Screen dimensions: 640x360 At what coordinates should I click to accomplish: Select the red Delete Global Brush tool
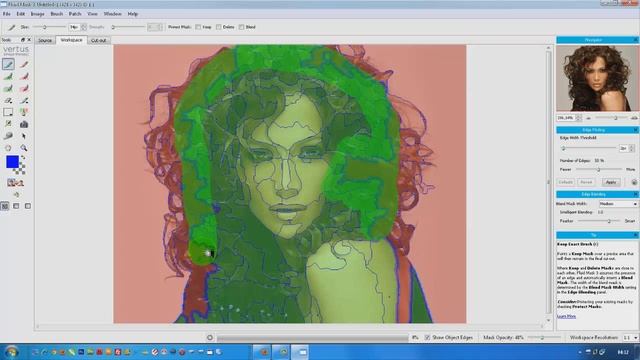(x=24, y=88)
